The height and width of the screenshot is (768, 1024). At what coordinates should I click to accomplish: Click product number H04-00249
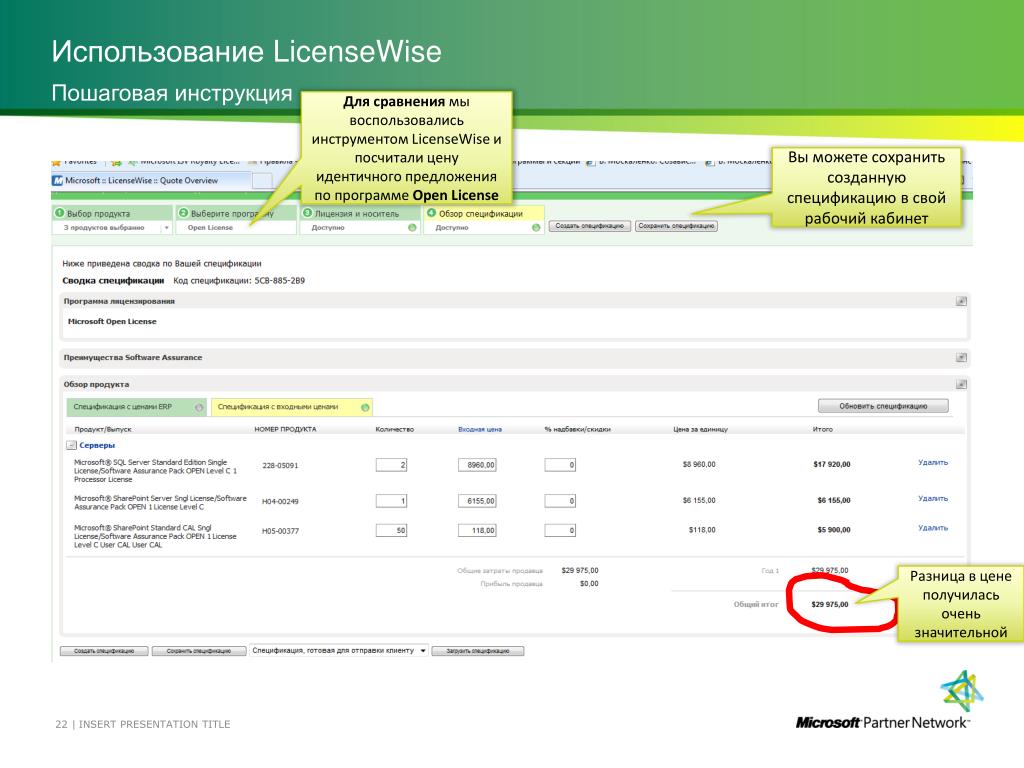point(280,502)
